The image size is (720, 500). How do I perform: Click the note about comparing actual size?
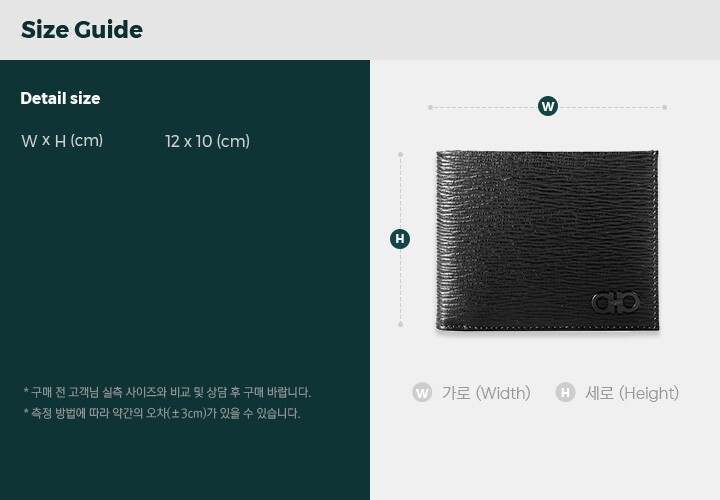[167, 392]
